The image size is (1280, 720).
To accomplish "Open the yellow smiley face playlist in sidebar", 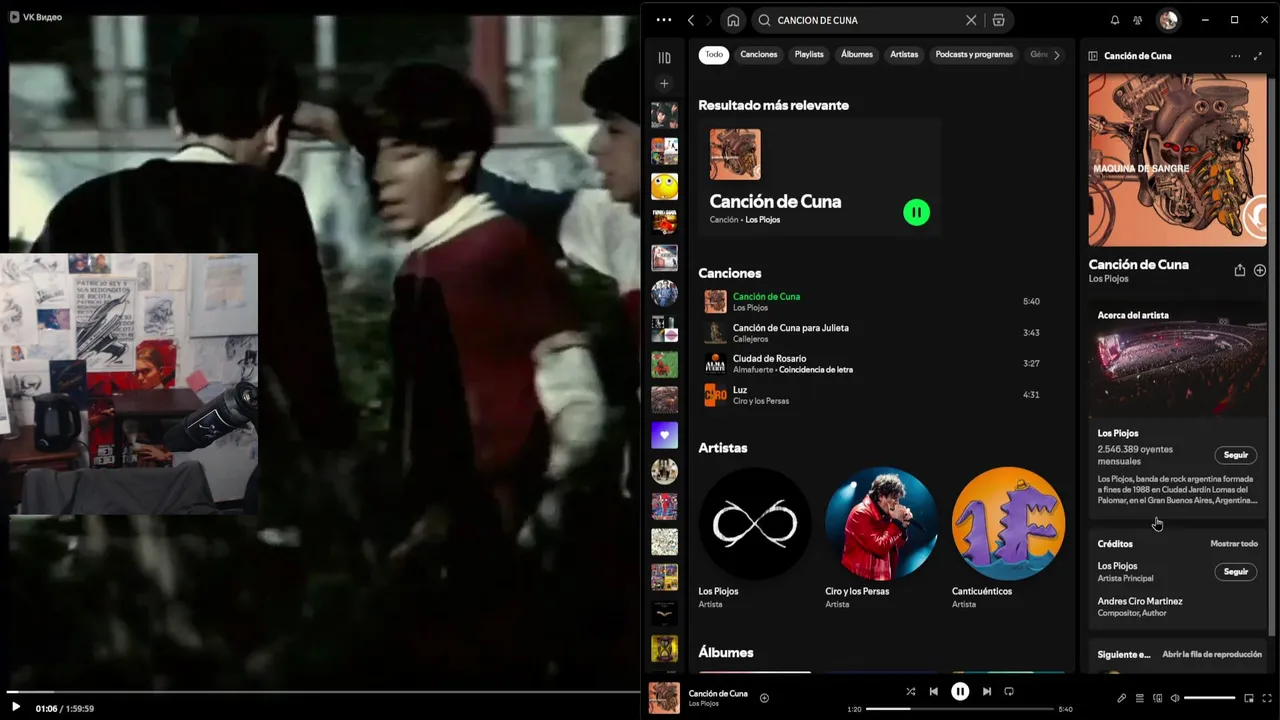I will (x=664, y=186).
